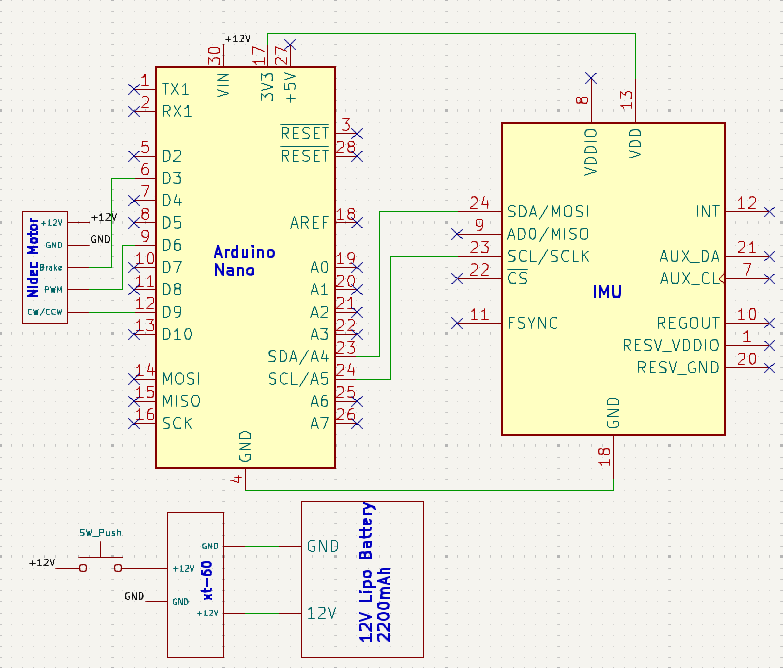Viewport: 783px width, 668px height.
Task: Click the +12V power label above VIN pin
Action: click(x=238, y=38)
